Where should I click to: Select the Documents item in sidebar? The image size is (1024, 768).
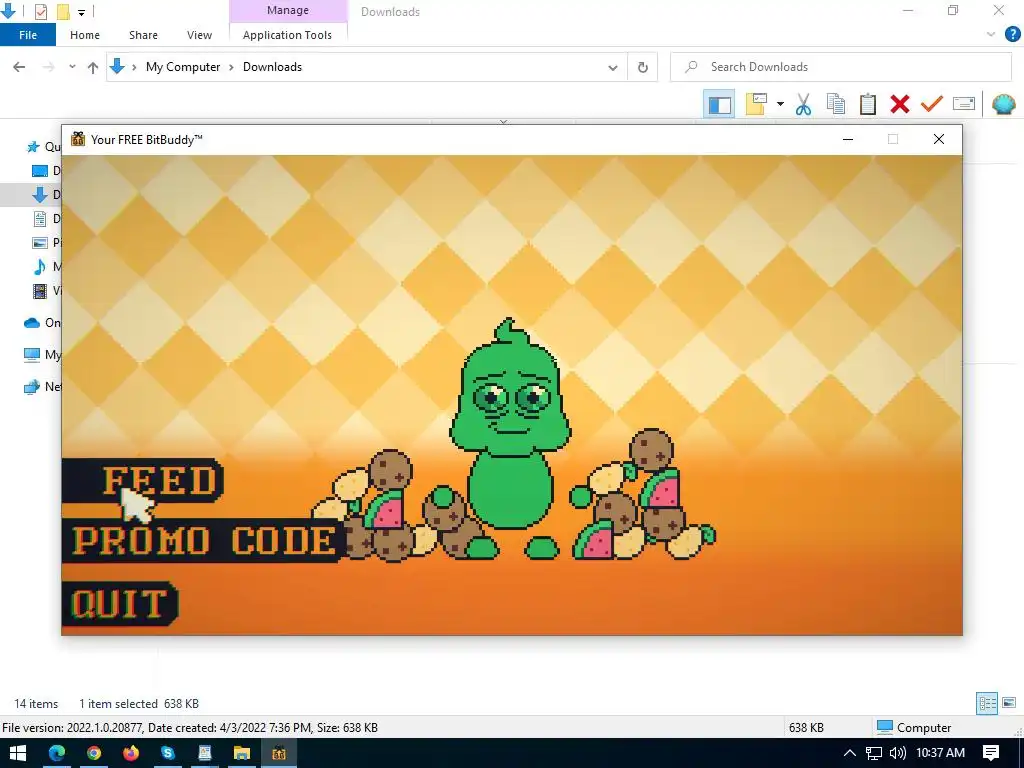40,219
